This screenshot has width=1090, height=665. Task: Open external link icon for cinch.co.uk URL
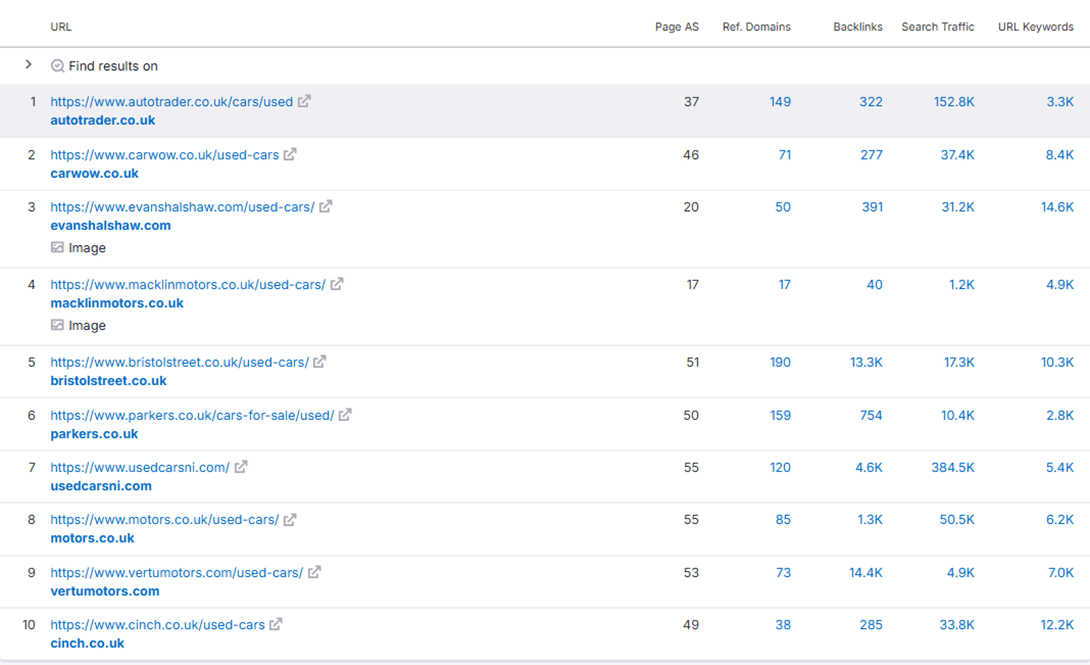(x=276, y=624)
